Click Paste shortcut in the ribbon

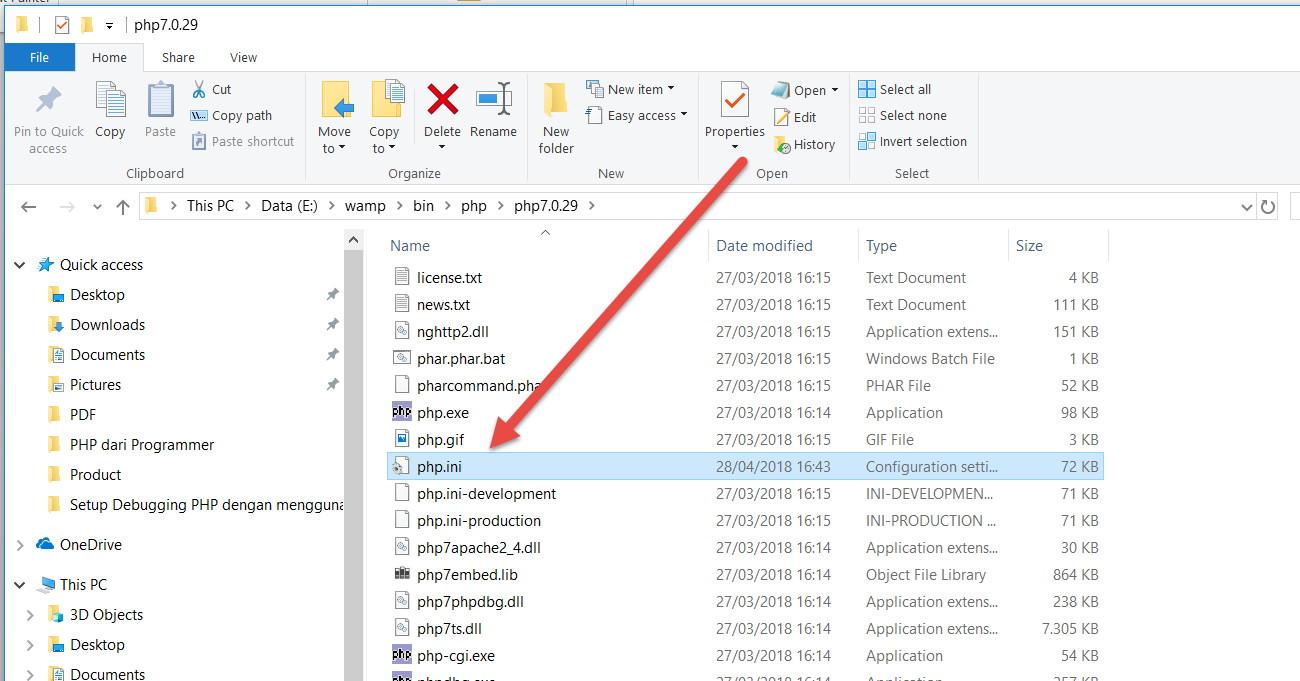tap(243, 141)
